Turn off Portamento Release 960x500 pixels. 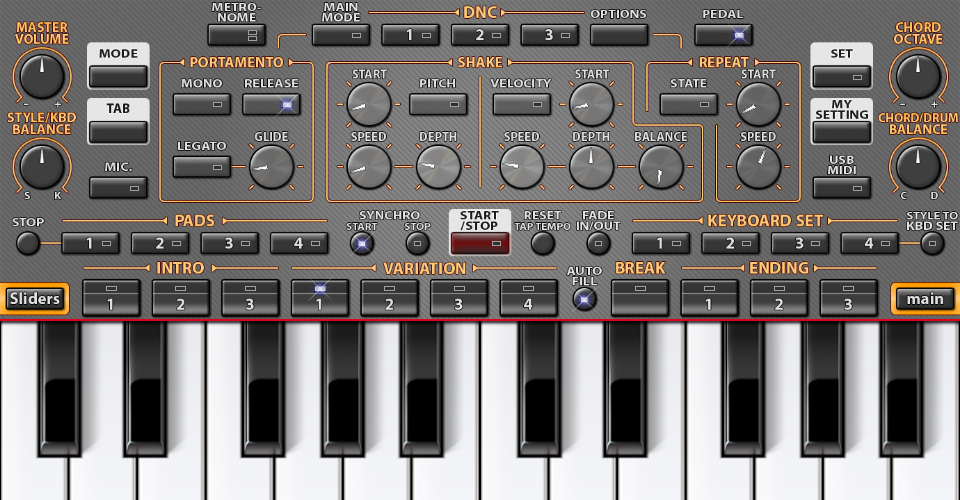271,104
